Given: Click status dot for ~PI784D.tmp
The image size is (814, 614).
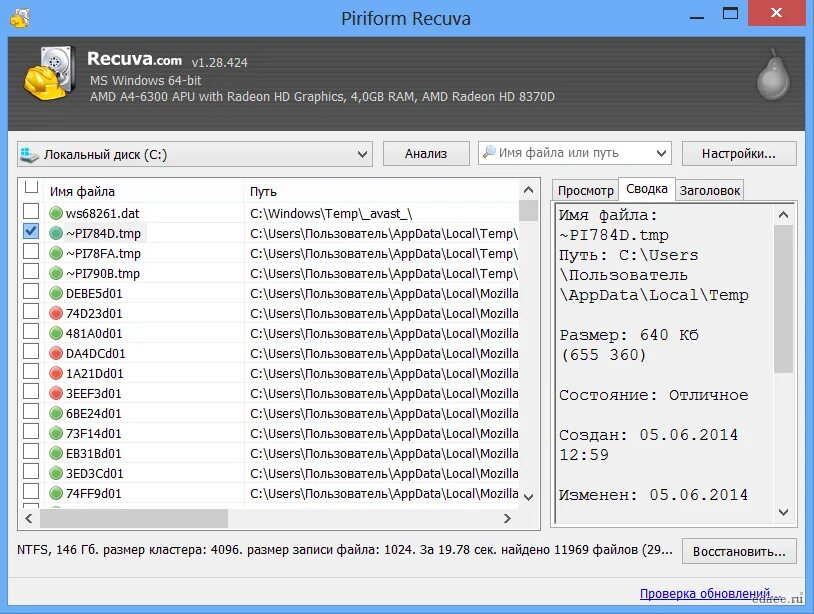Looking at the screenshot, I should (56, 234).
